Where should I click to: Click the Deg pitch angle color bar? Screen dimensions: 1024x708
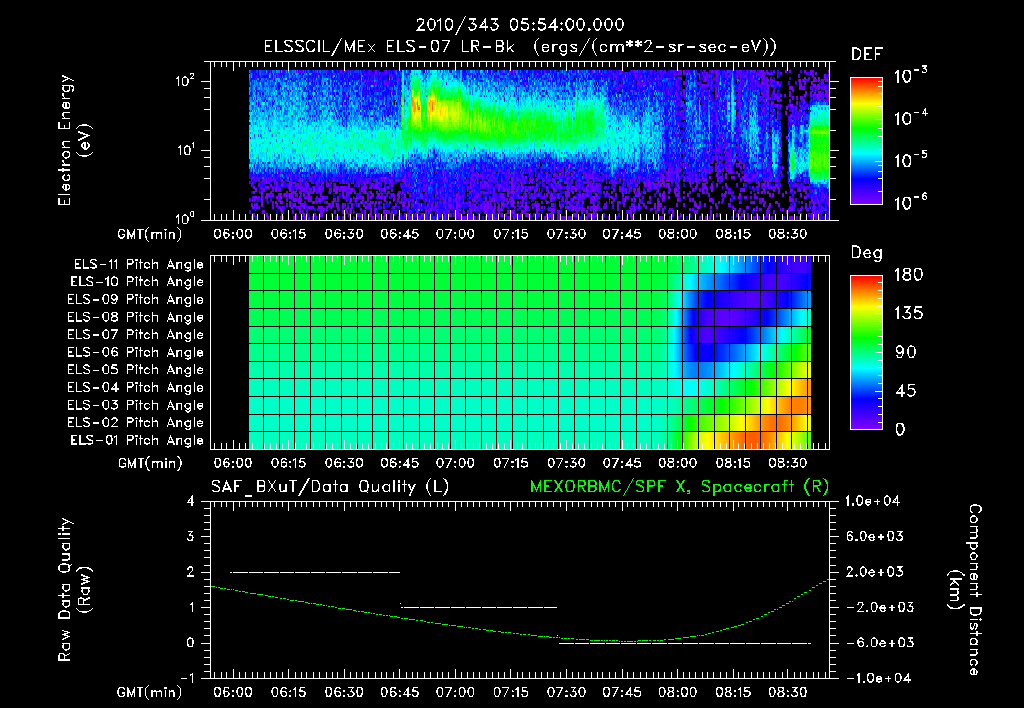tap(866, 353)
